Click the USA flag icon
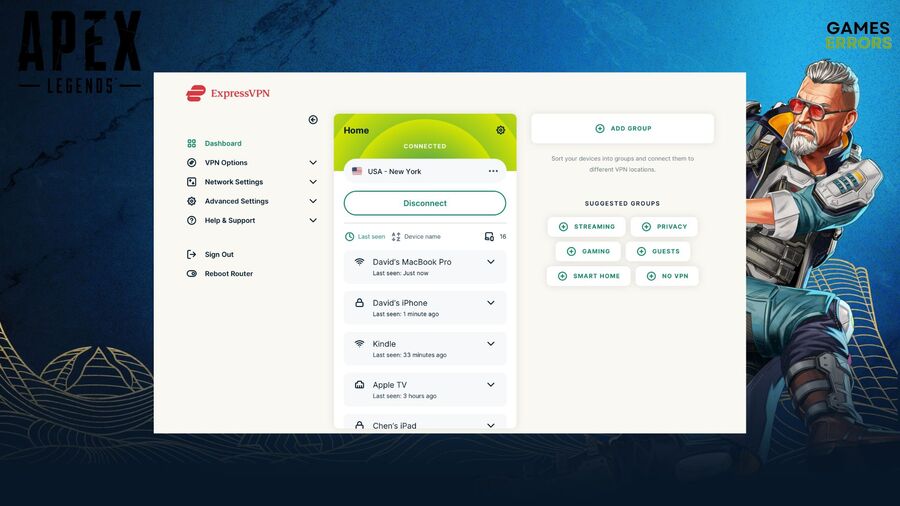Screen dimensions: 900x506 (x=357, y=171)
